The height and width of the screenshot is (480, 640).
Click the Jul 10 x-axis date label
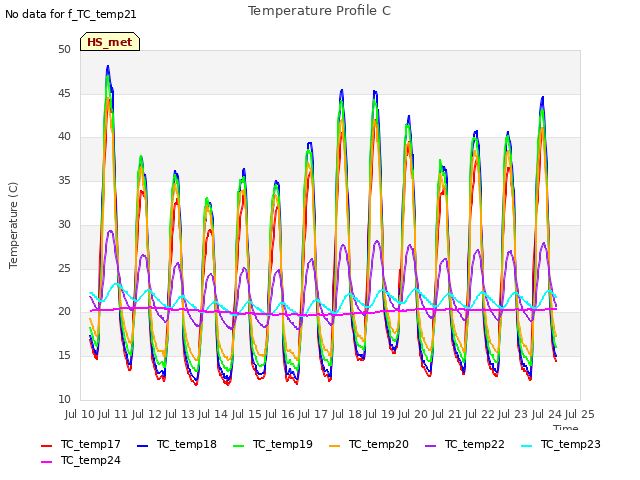pyautogui.click(x=80, y=414)
